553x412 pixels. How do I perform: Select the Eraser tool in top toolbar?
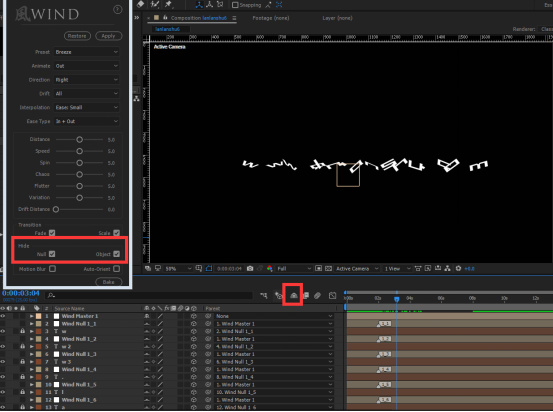(x=140, y=4)
